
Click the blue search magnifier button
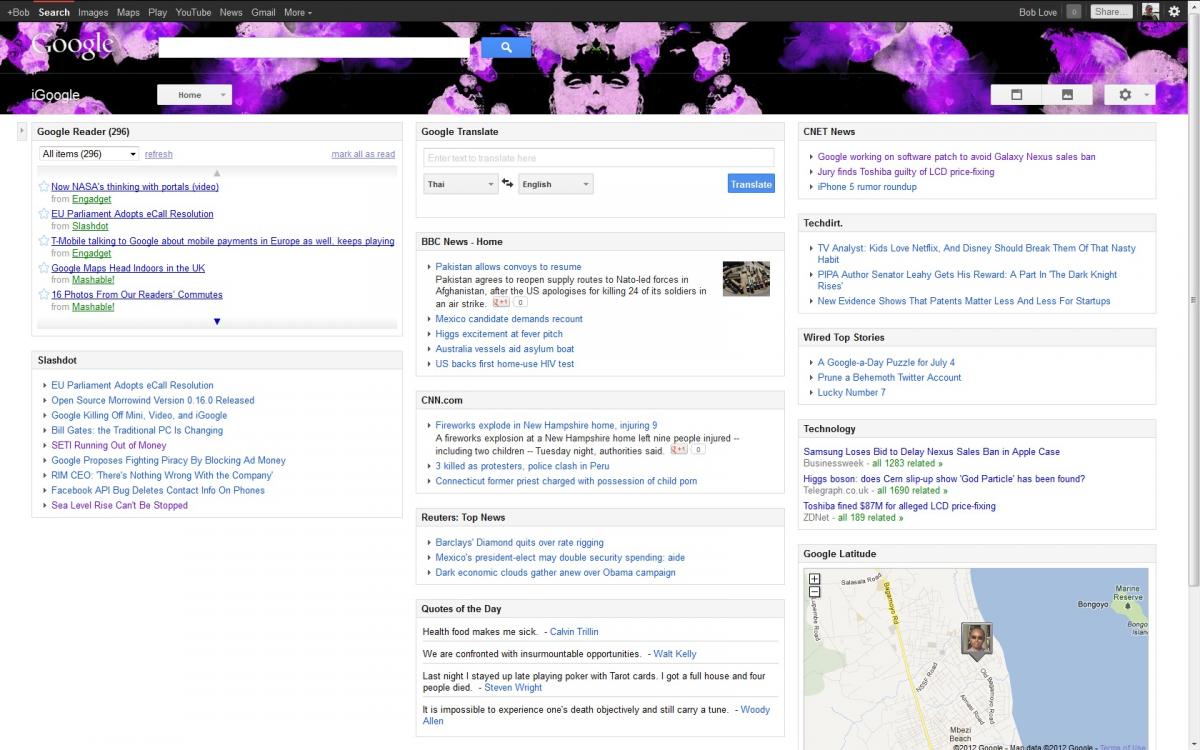coord(506,47)
